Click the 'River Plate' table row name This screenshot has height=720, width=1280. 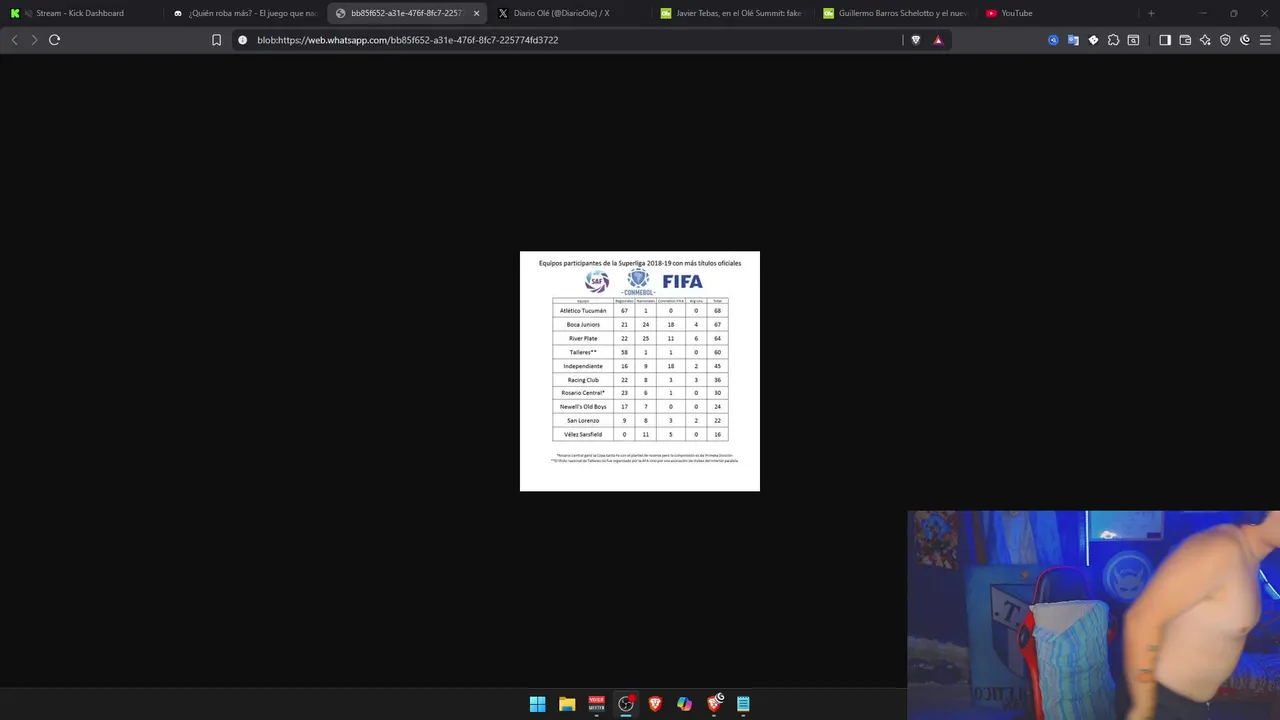(x=583, y=339)
